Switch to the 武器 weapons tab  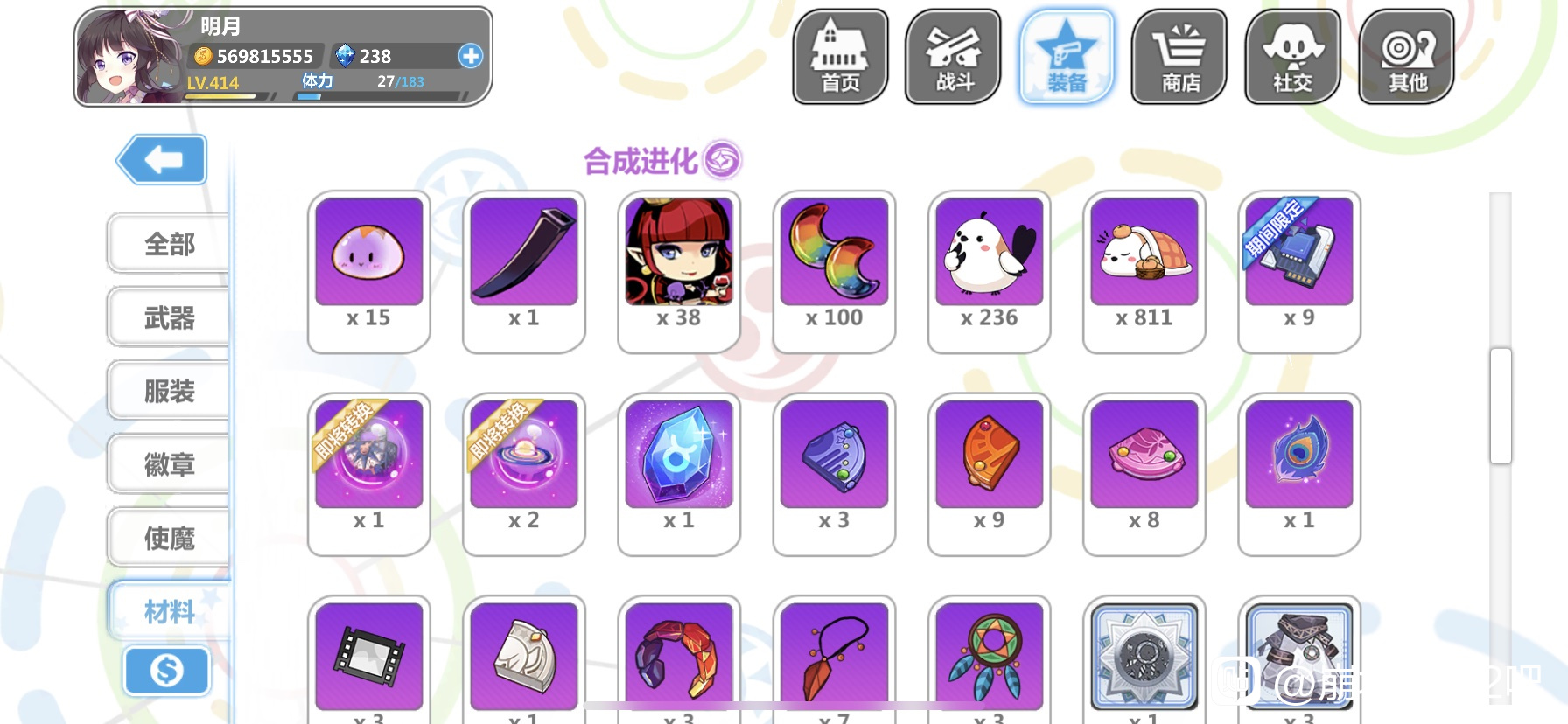169,318
